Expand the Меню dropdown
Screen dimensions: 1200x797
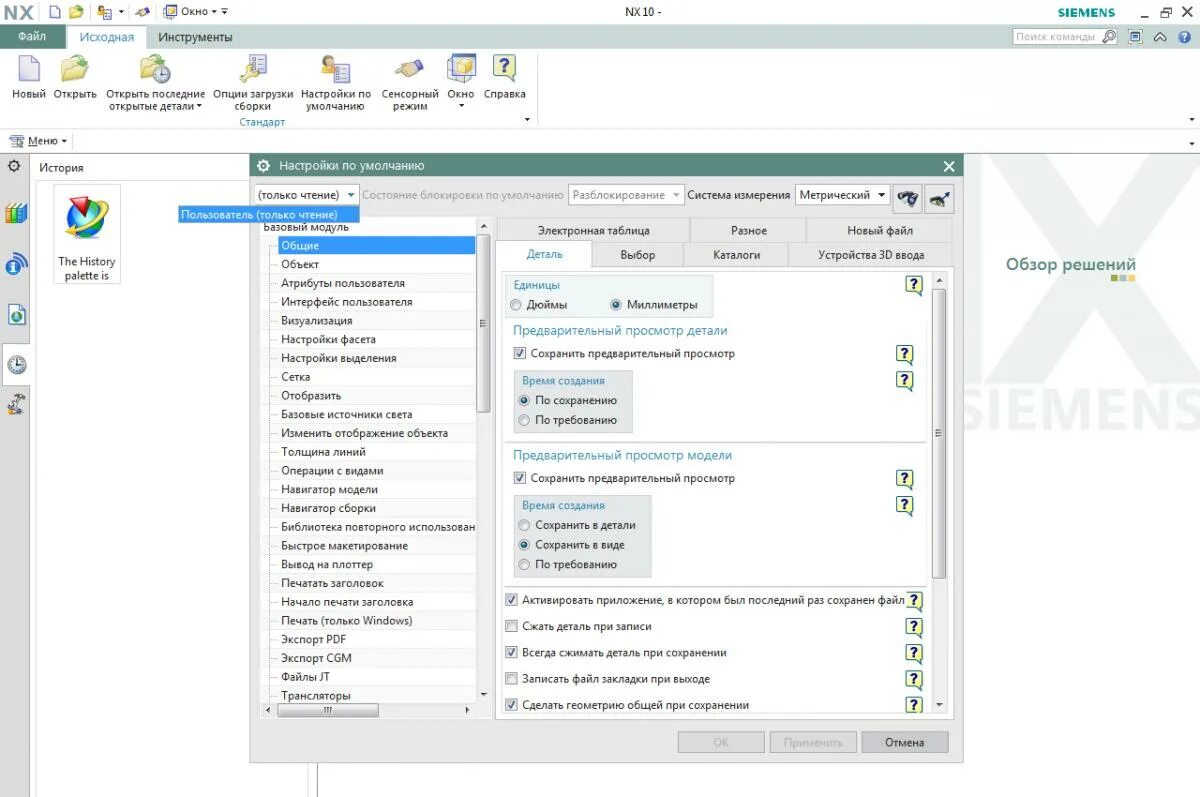39,141
